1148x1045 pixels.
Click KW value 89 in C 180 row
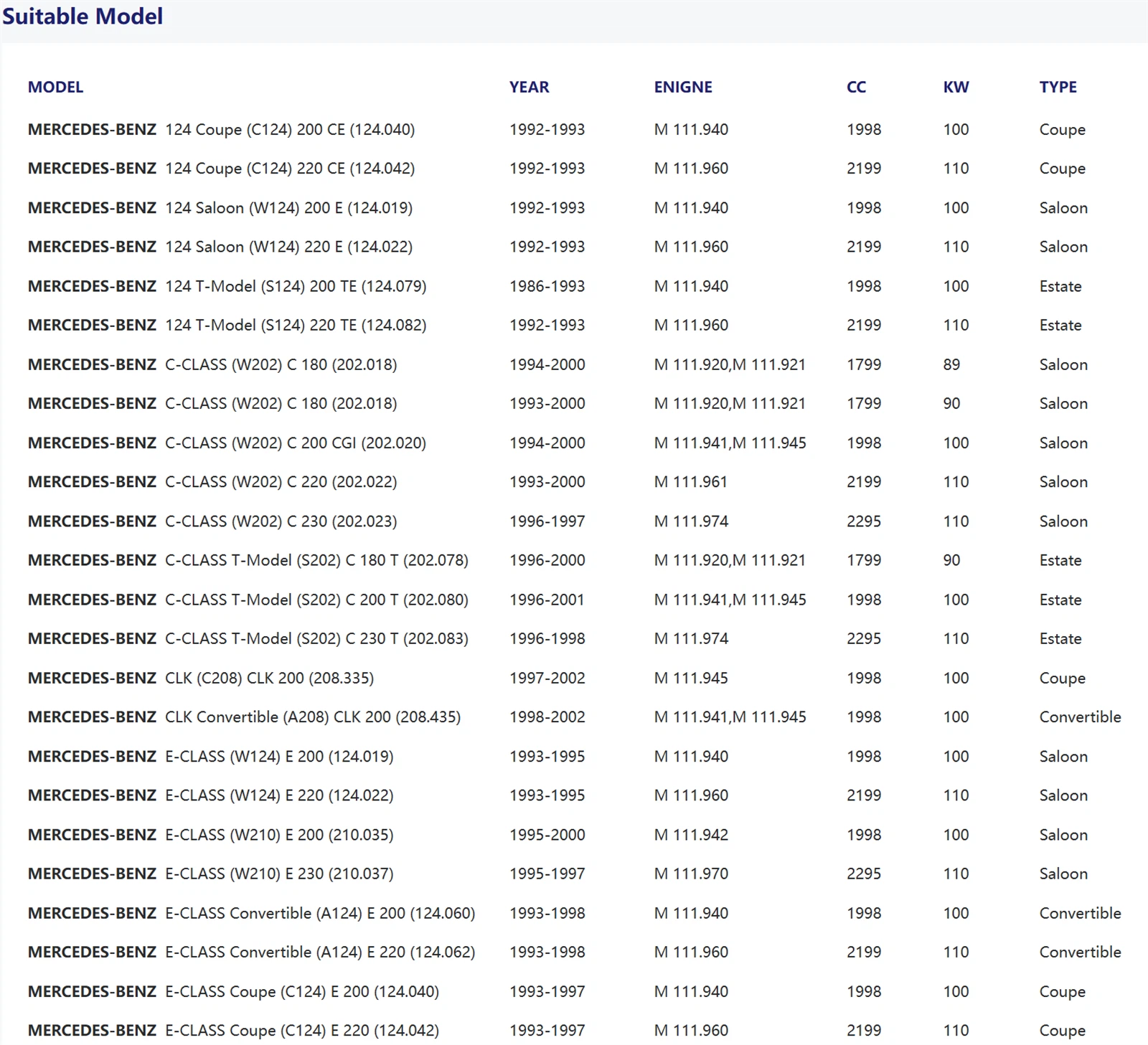(x=951, y=364)
